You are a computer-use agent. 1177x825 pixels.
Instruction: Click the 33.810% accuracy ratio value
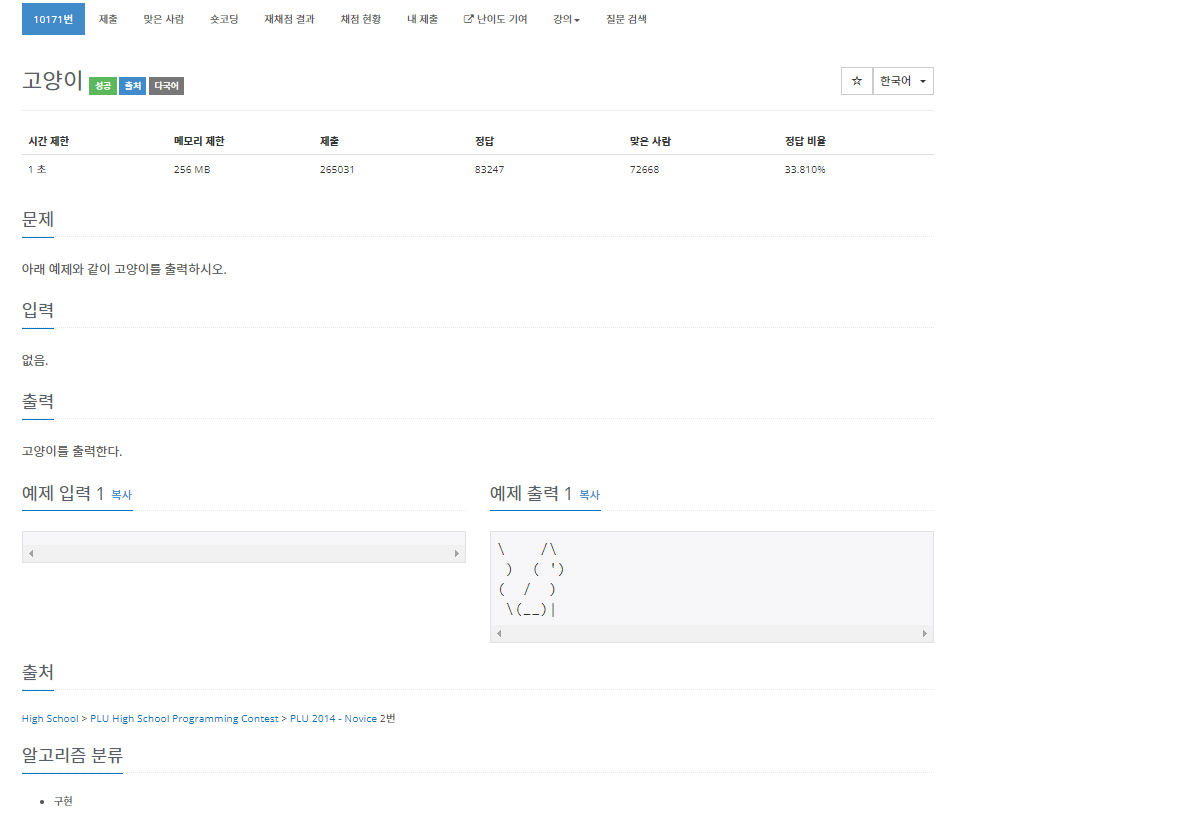coord(805,170)
